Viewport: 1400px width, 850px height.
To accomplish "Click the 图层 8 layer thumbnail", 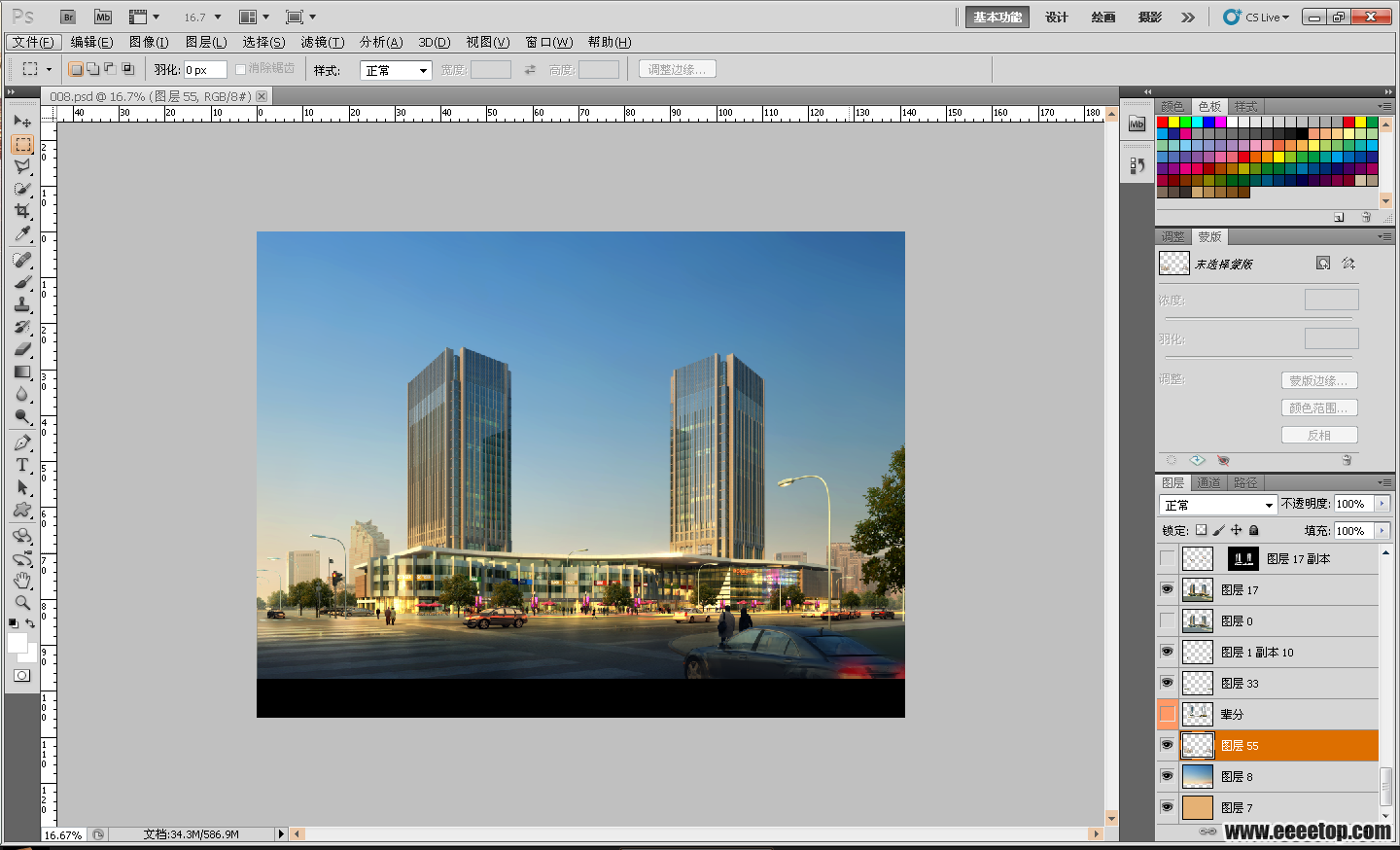I will (x=1198, y=776).
